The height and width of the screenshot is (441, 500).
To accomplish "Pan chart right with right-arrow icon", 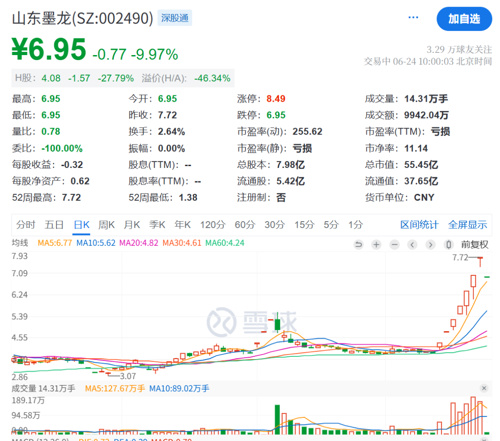I will [430, 245].
